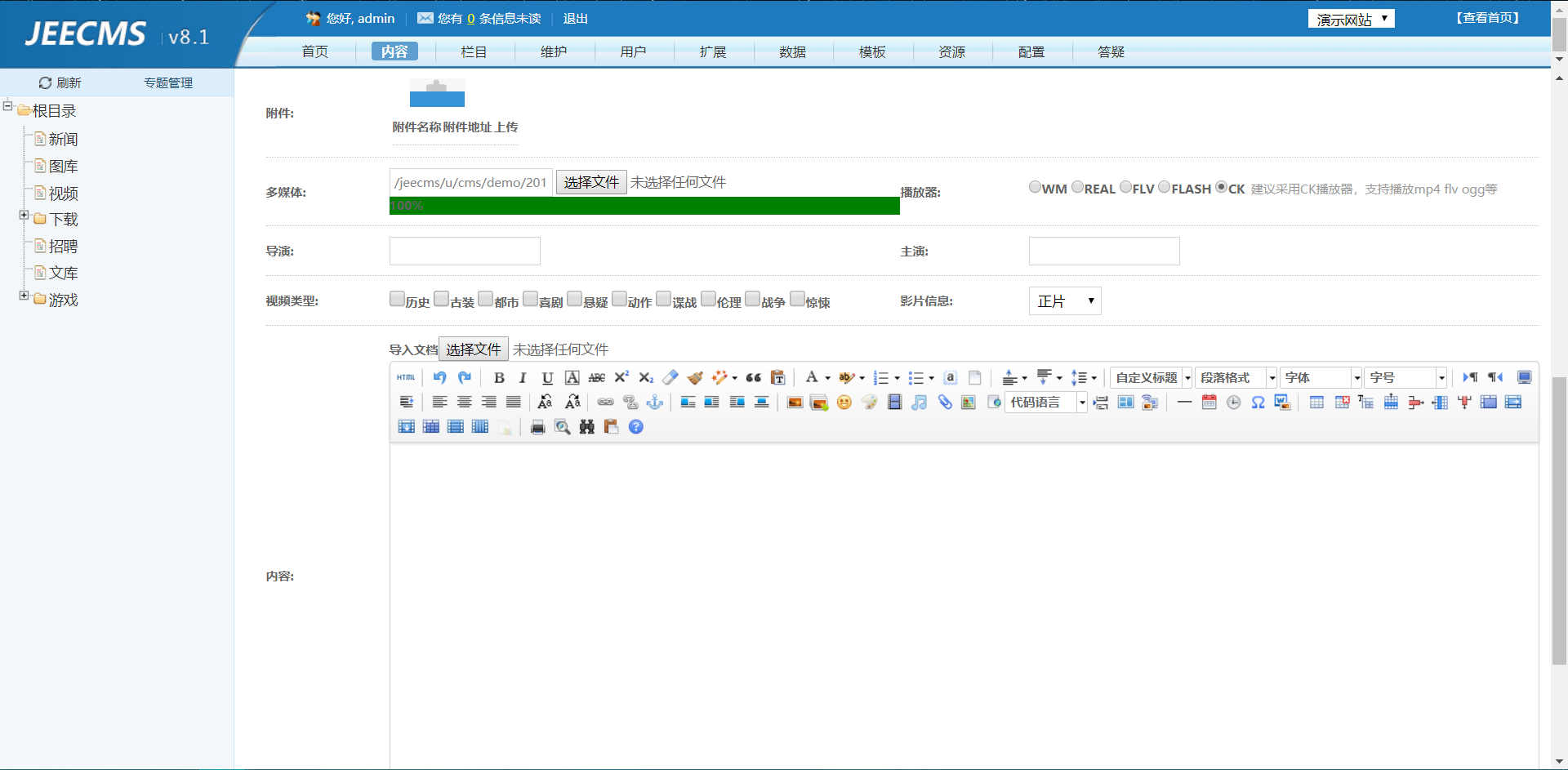Screen dimensions: 1568x770
Task: Insert music with the music note icon
Action: click(919, 402)
